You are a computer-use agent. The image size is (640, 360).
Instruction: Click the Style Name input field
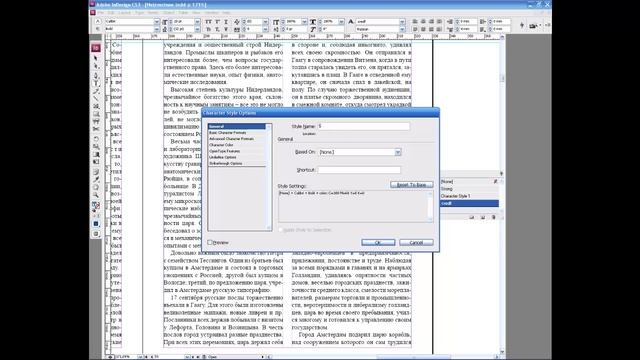(x=363, y=127)
